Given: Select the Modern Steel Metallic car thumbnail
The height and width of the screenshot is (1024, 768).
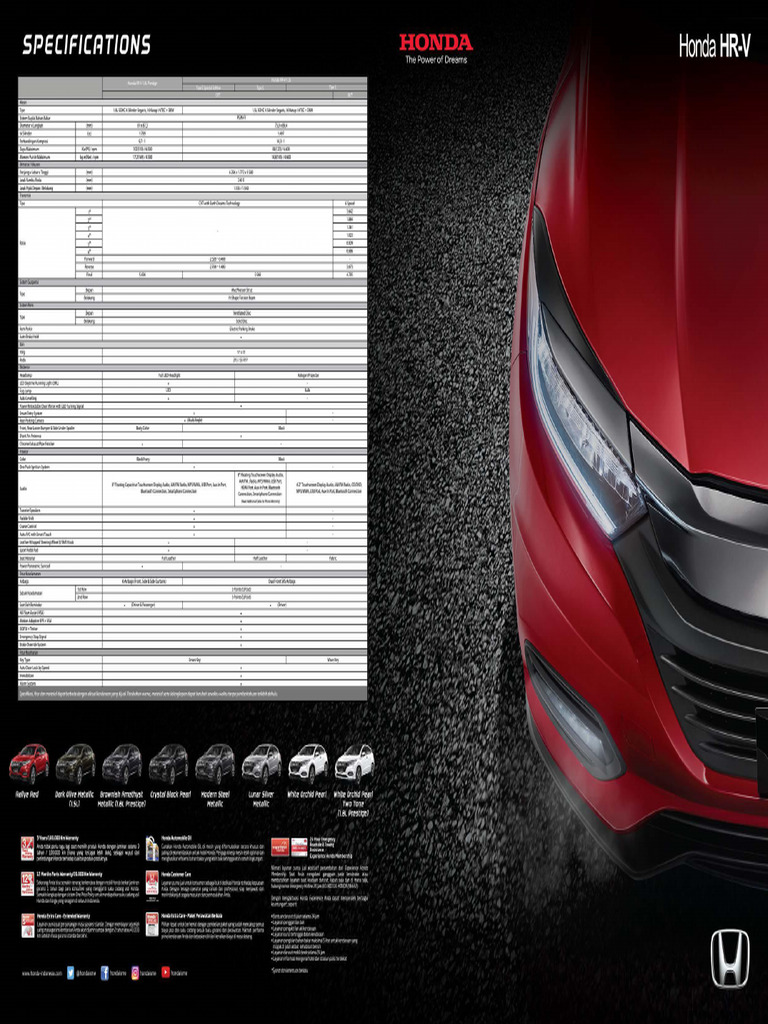Looking at the screenshot, I should coord(215,764).
